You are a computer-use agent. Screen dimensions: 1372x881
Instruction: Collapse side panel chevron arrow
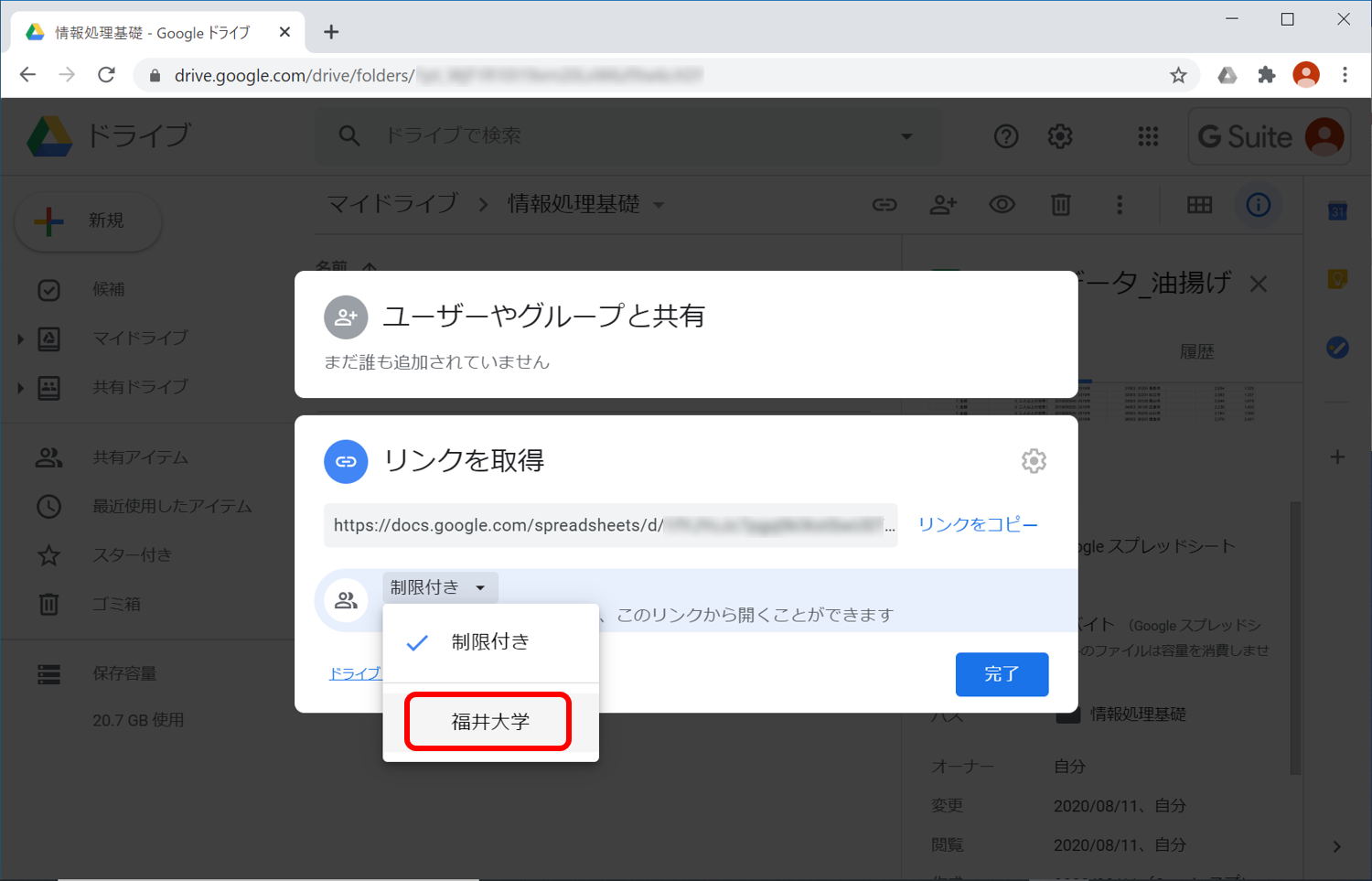(1337, 847)
